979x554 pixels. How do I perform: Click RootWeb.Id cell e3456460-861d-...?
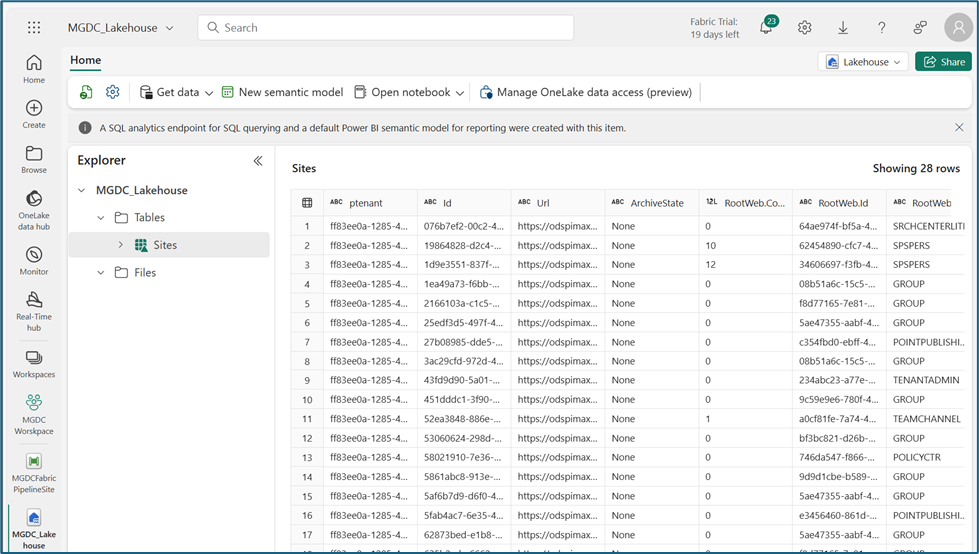(x=838, y=515)
